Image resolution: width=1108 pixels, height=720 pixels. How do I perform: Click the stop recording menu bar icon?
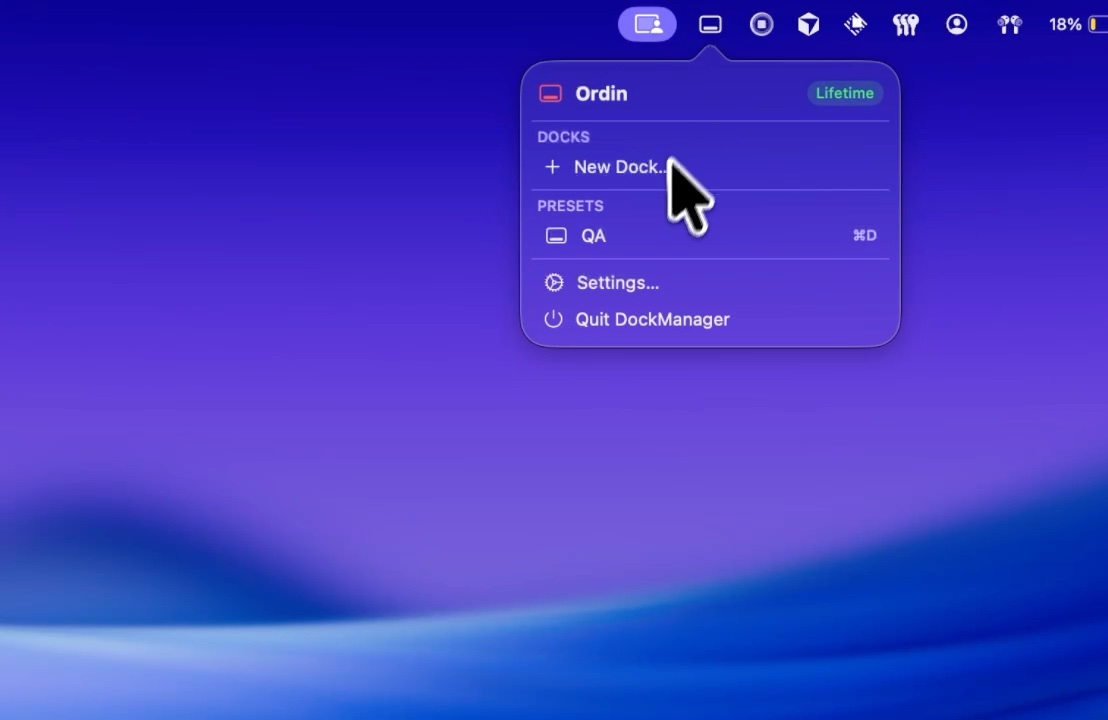tap(761, 25)
